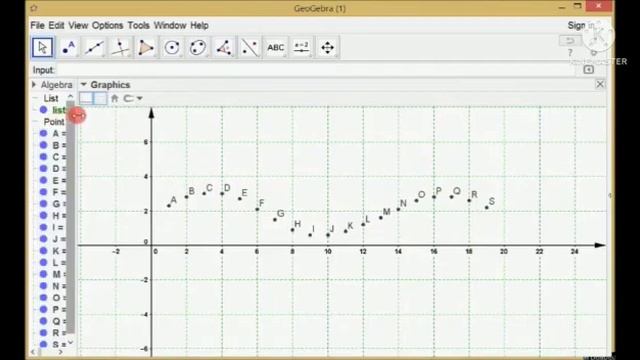Click the Algebra list scroll down arrow
Viewport: 640px width, 360px height.
pyautogui.click(x=70, y=342)
